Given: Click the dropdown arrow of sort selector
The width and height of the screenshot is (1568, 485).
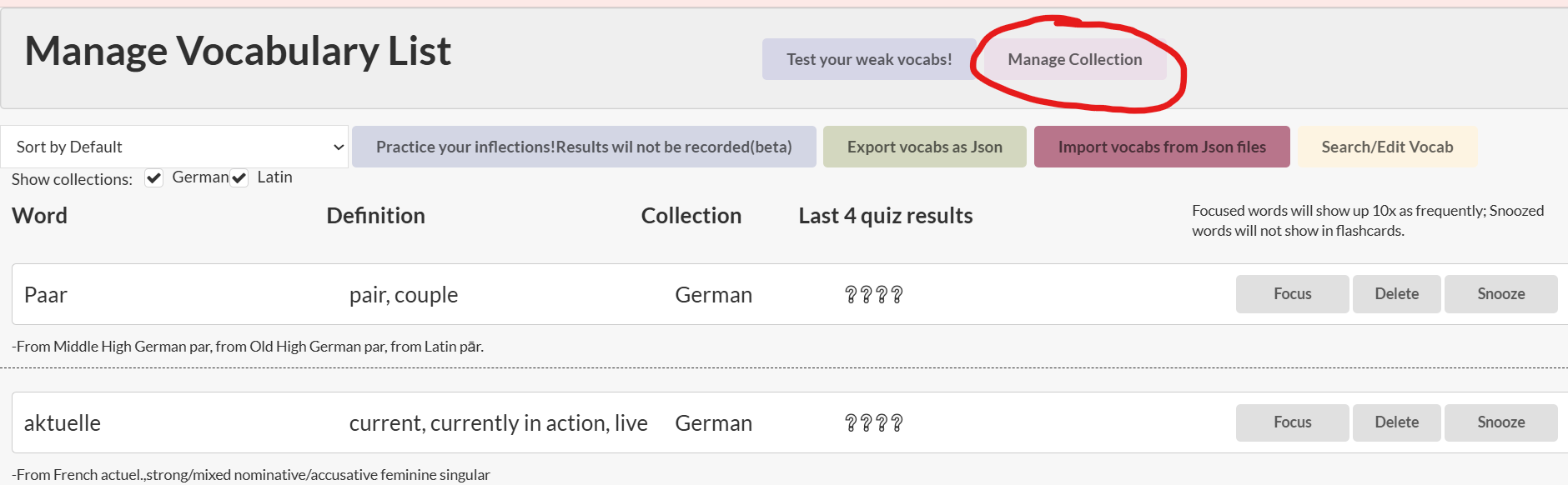Looking at the screenshot, I should point(338,147).
